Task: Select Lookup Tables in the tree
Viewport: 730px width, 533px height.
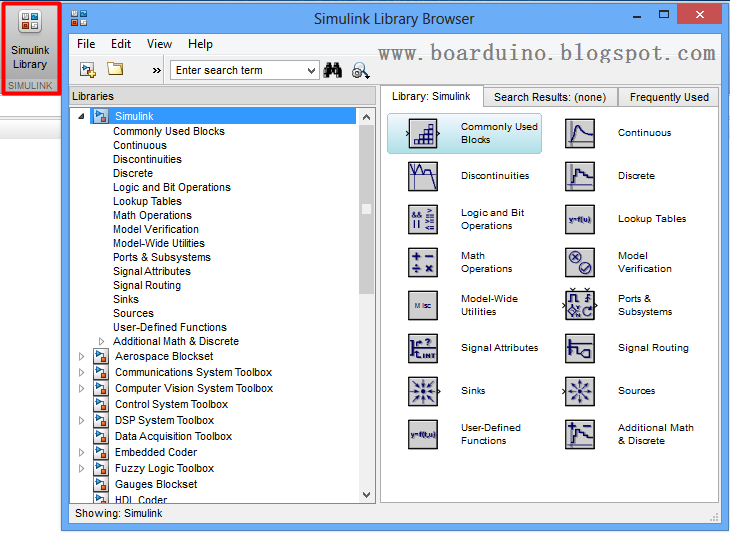Action: [x=147, y=201]
